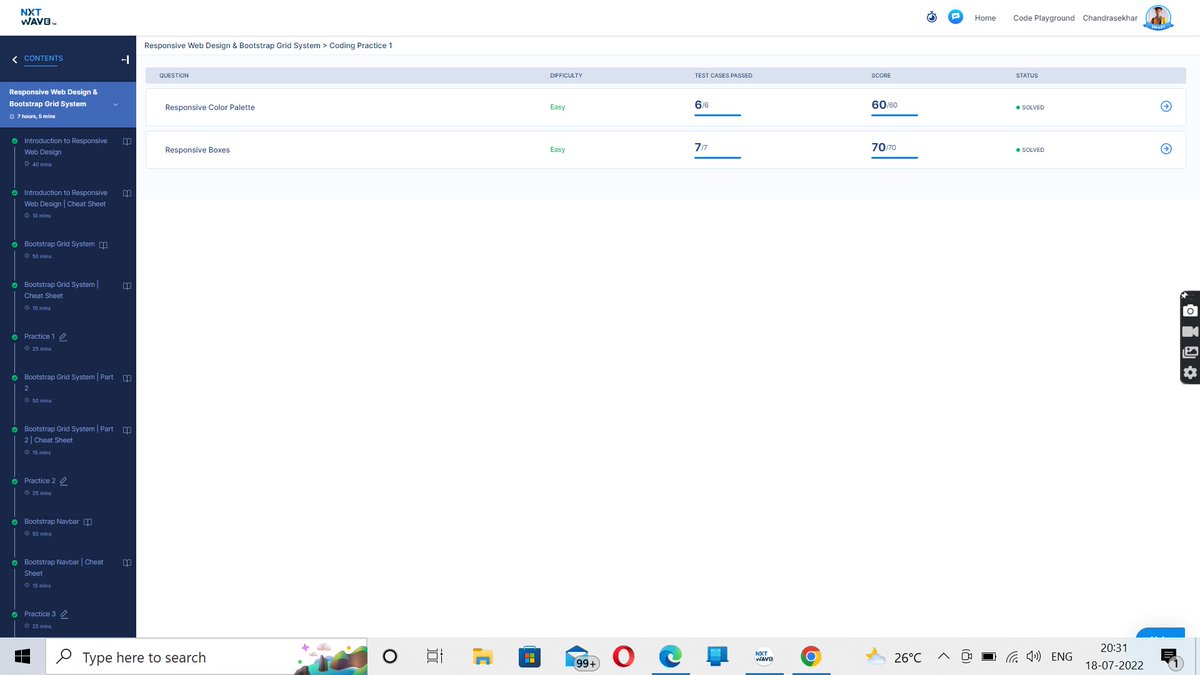Click the SCORE column header
The height and width of the screenshot is (675, 1200).
(881, 76)
